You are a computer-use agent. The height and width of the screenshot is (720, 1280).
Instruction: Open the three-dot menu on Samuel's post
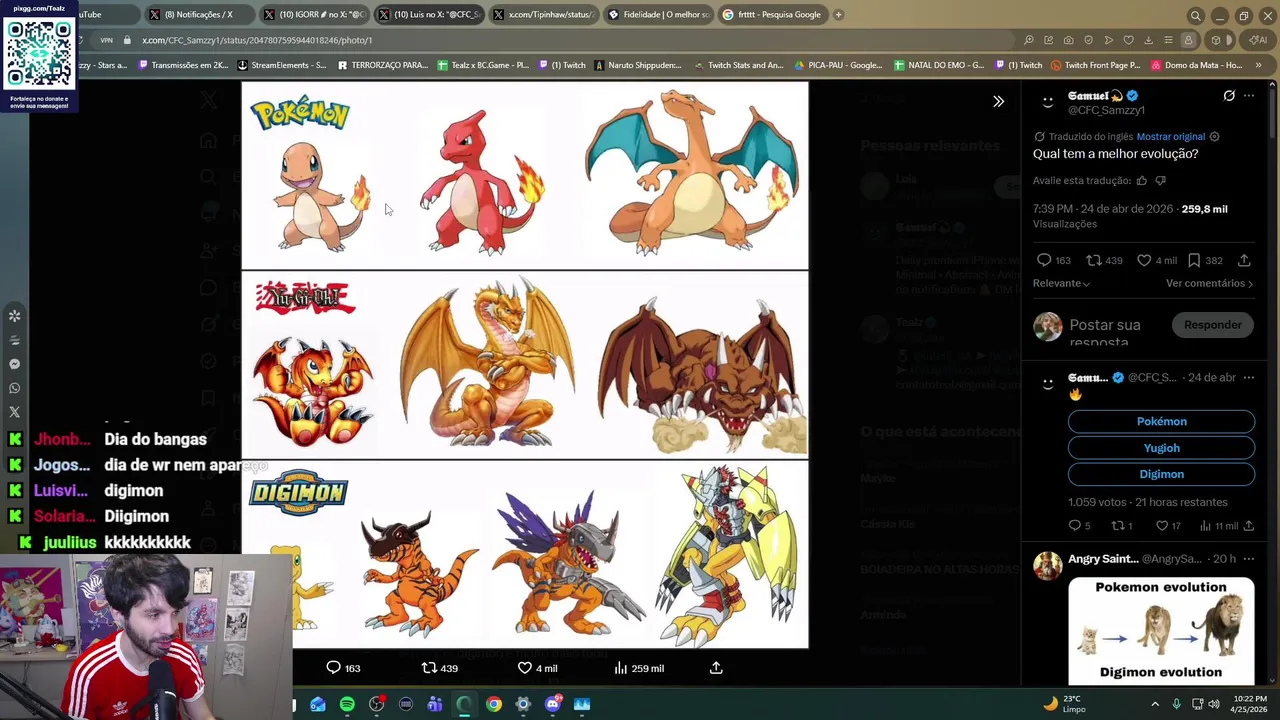point(1249,96)
